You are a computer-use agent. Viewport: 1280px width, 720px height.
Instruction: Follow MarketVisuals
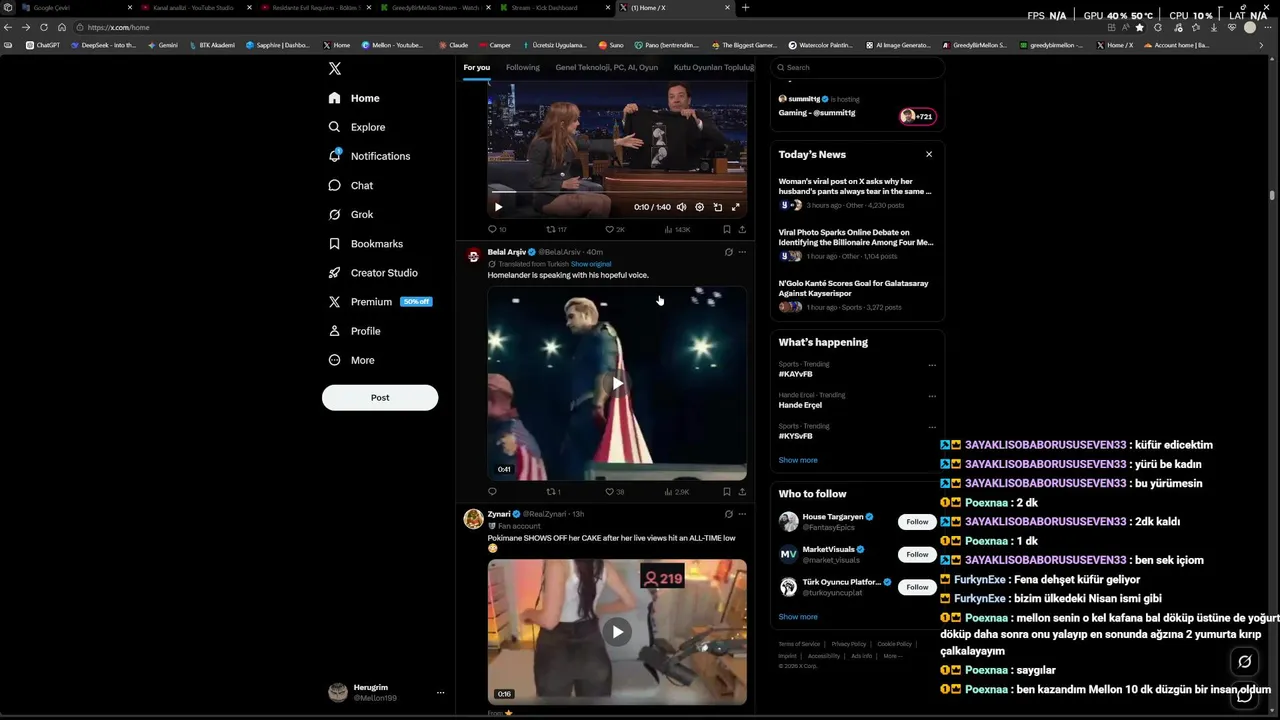(917, 554)
